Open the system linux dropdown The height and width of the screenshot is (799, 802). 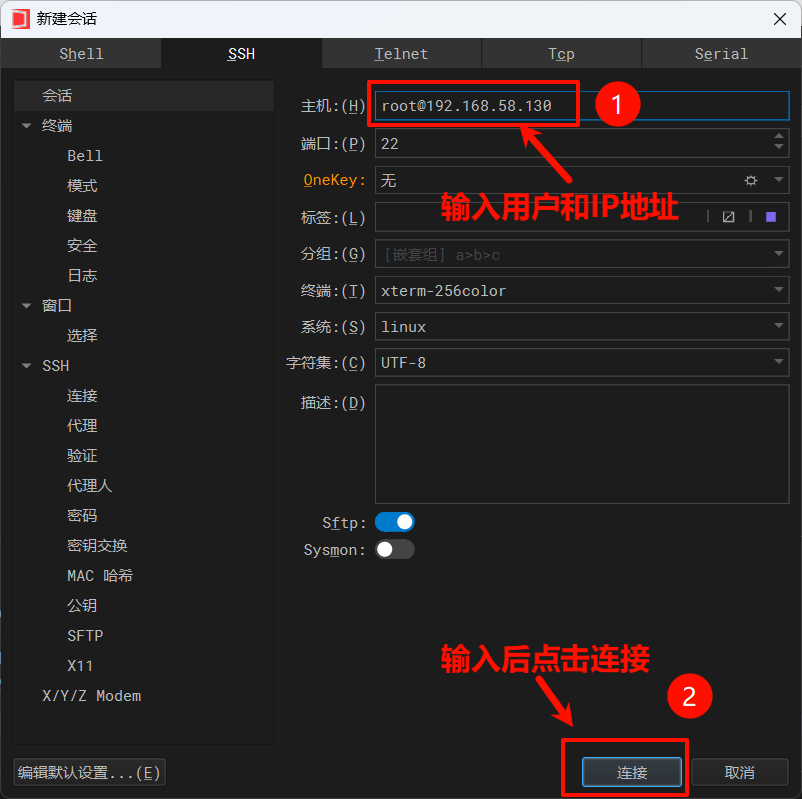pyautogui.click(x=779, y=327)
